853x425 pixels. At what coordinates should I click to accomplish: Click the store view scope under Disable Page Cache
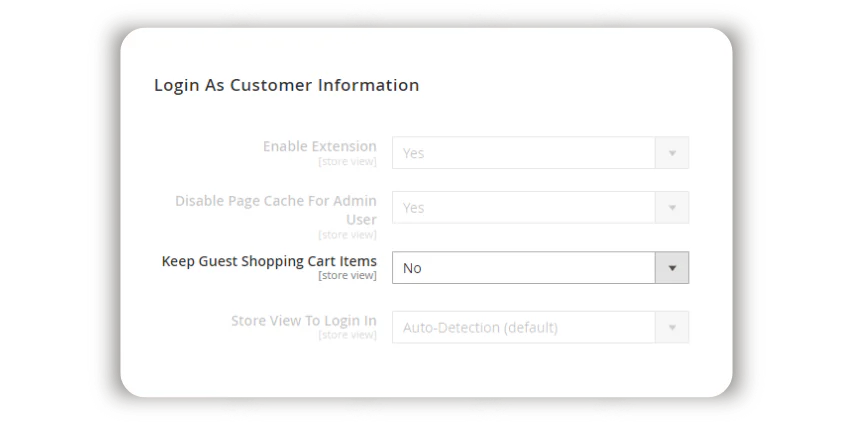click(347, 235)
